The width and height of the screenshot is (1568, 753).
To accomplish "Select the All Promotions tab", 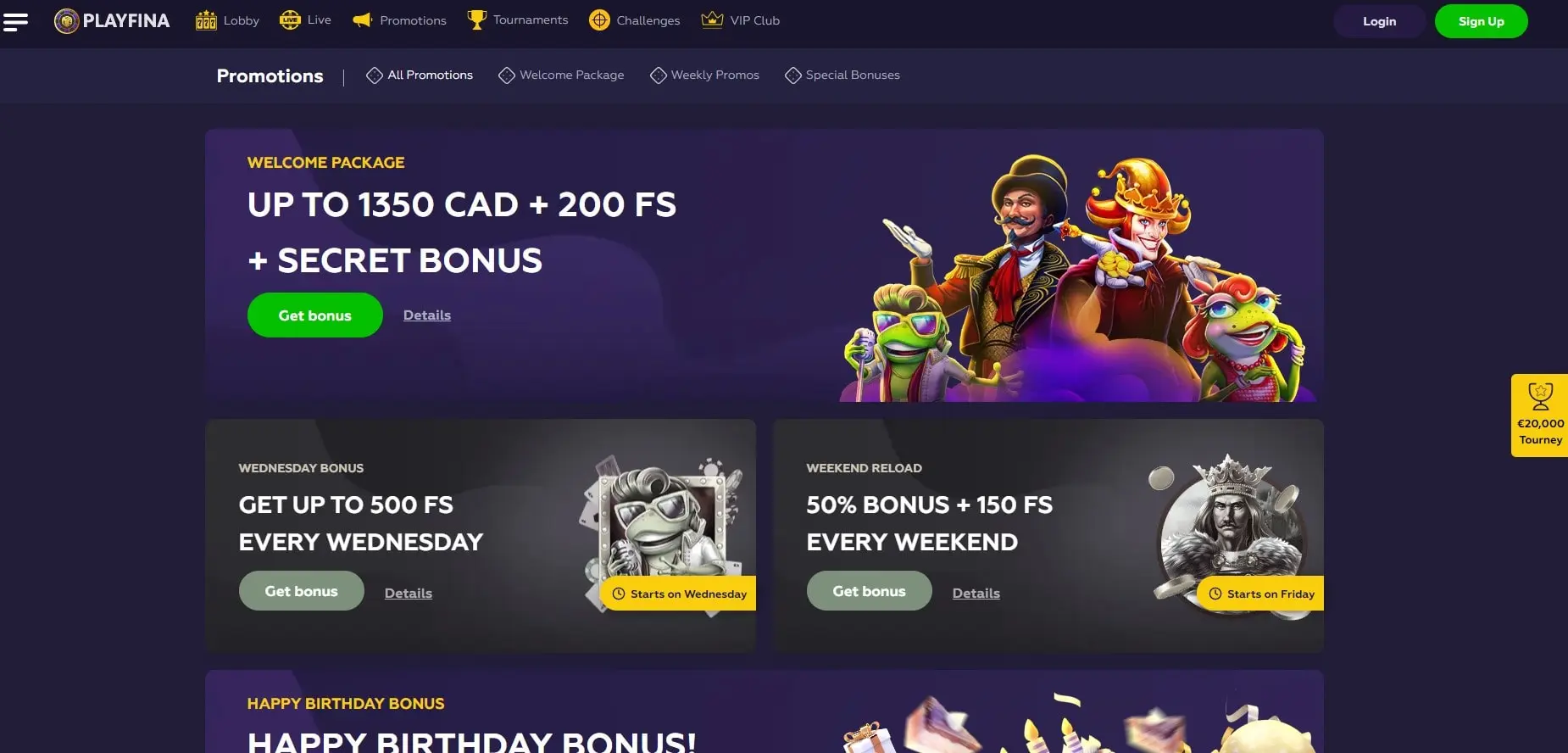I will [420, 75].
